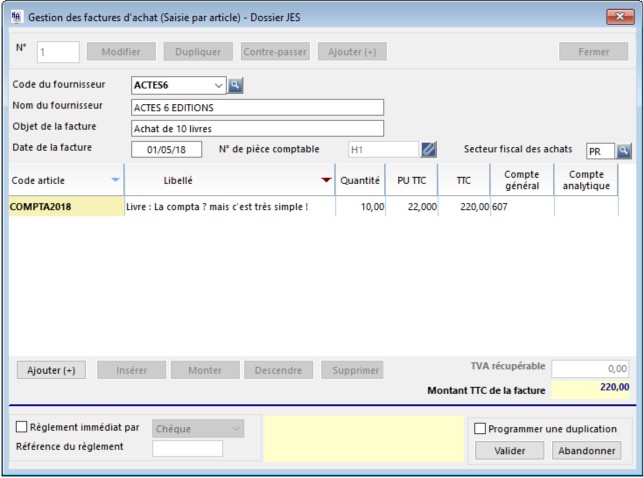Click the Descendre button
643x478 pixels.
pos(278,370)
